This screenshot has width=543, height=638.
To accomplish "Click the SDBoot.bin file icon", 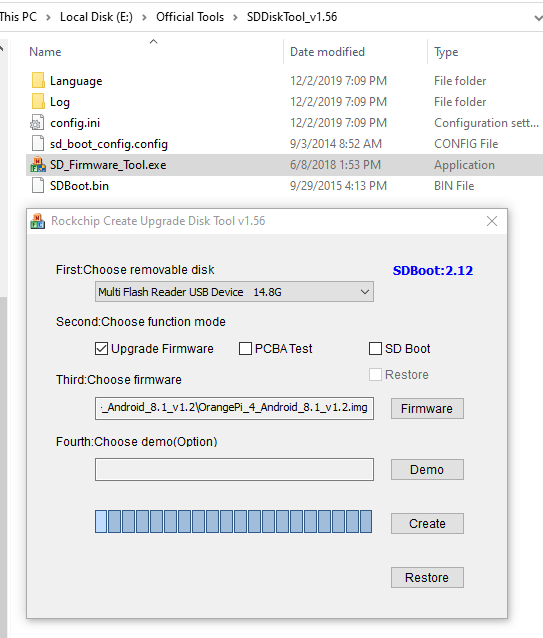I will [x=38, y=186].
